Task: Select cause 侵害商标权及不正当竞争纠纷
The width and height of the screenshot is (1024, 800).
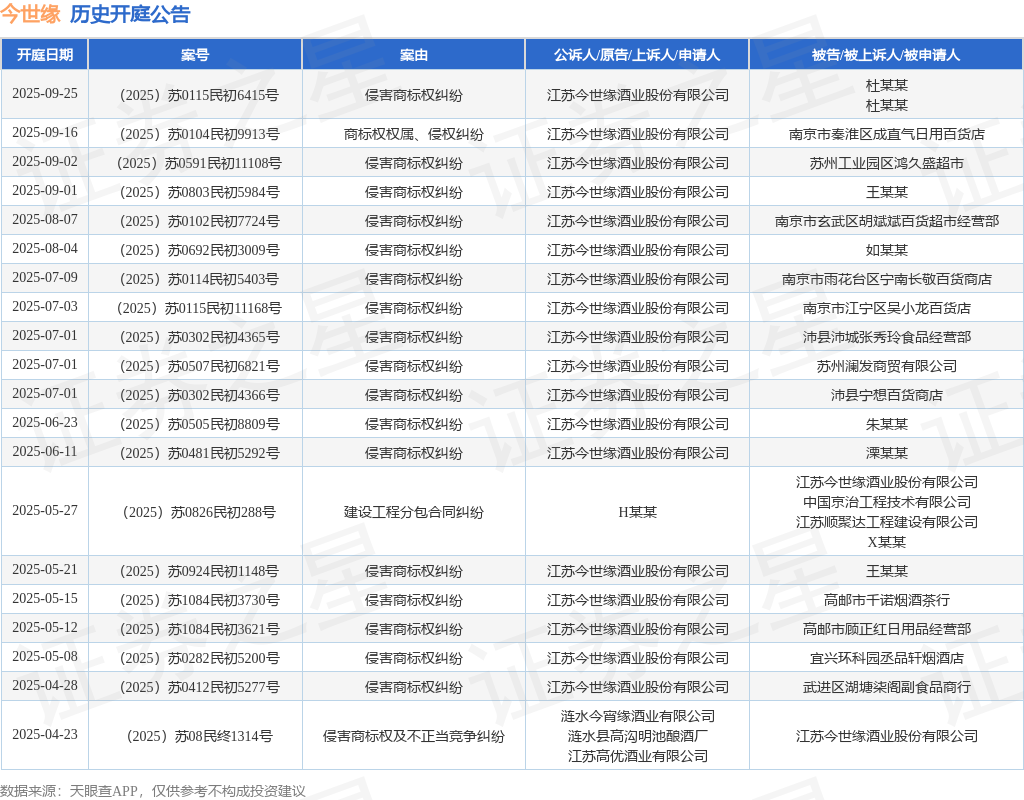Action: [x=413, y=737]
